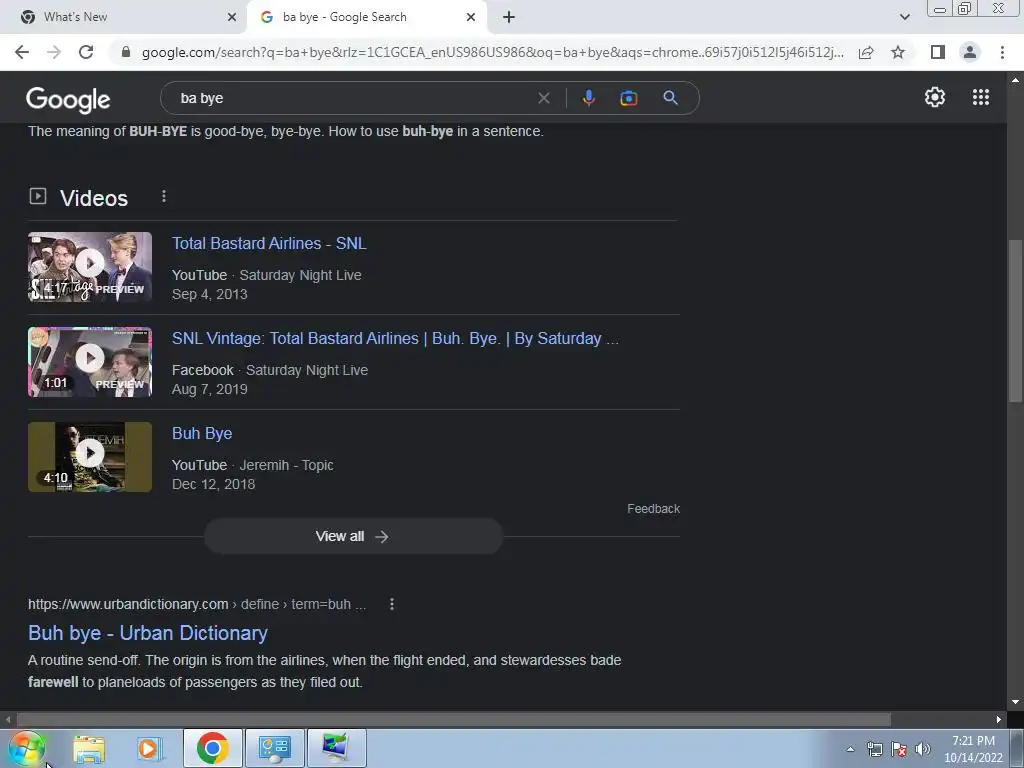Screen dimensions: 1024x768
Task: Open Chrome three-dot menu
Action: [1002, 52]
